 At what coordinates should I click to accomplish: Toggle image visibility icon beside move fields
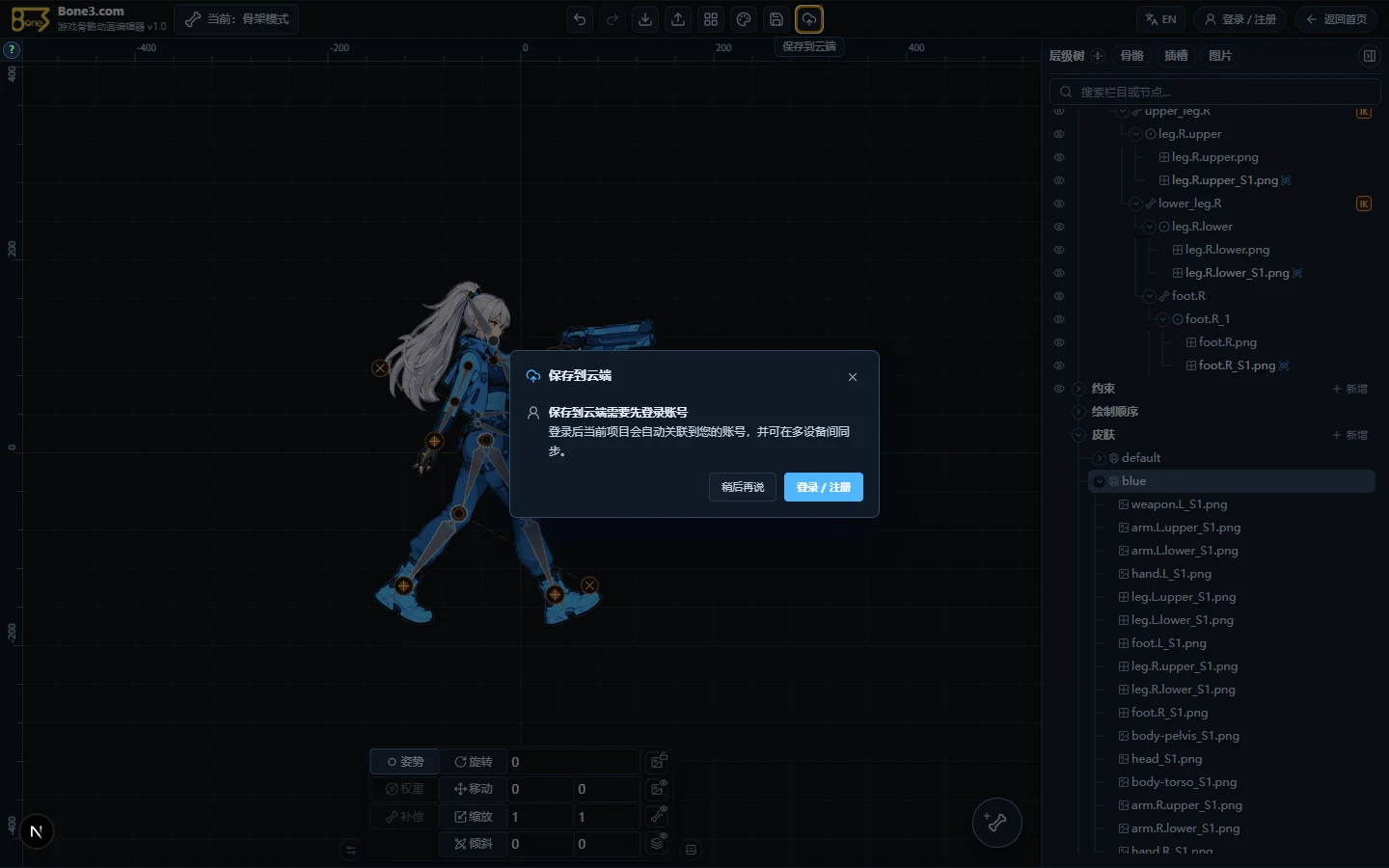(658, 789)
